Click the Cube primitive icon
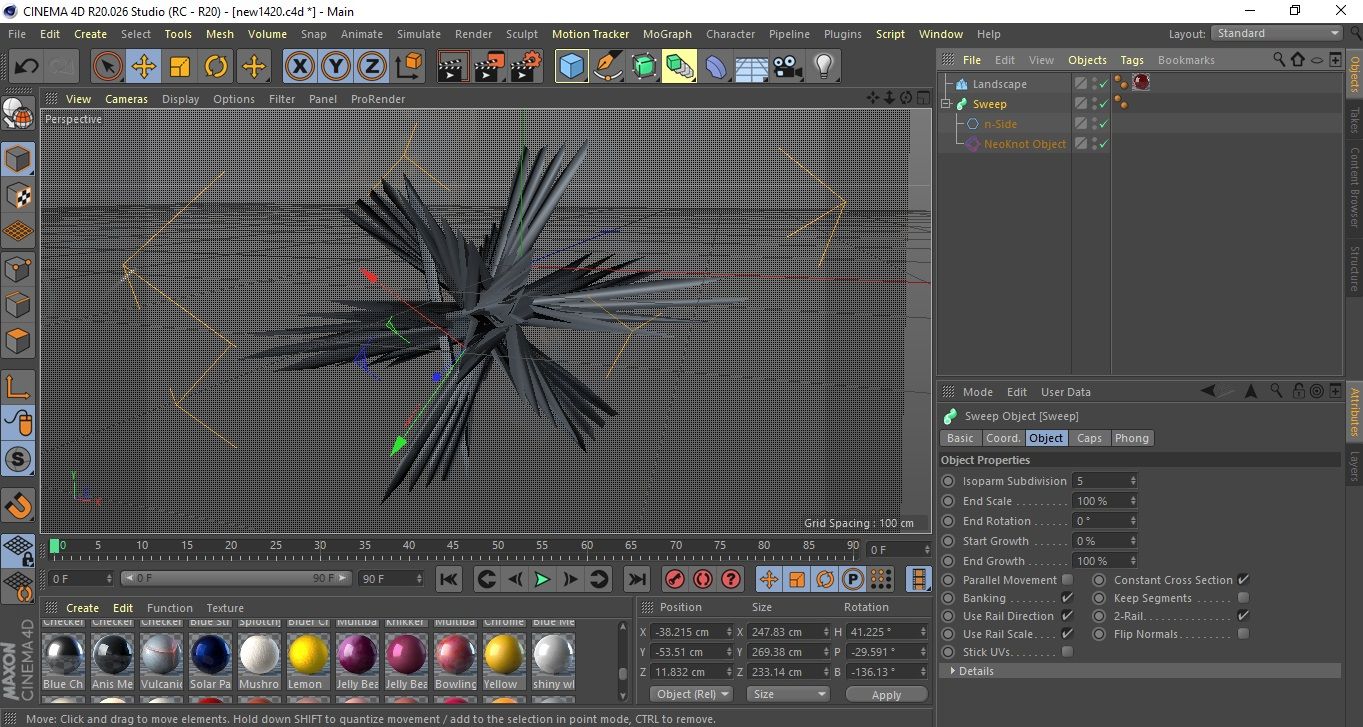This screenshot has width=1363, height=727. (x=571, y=67)
